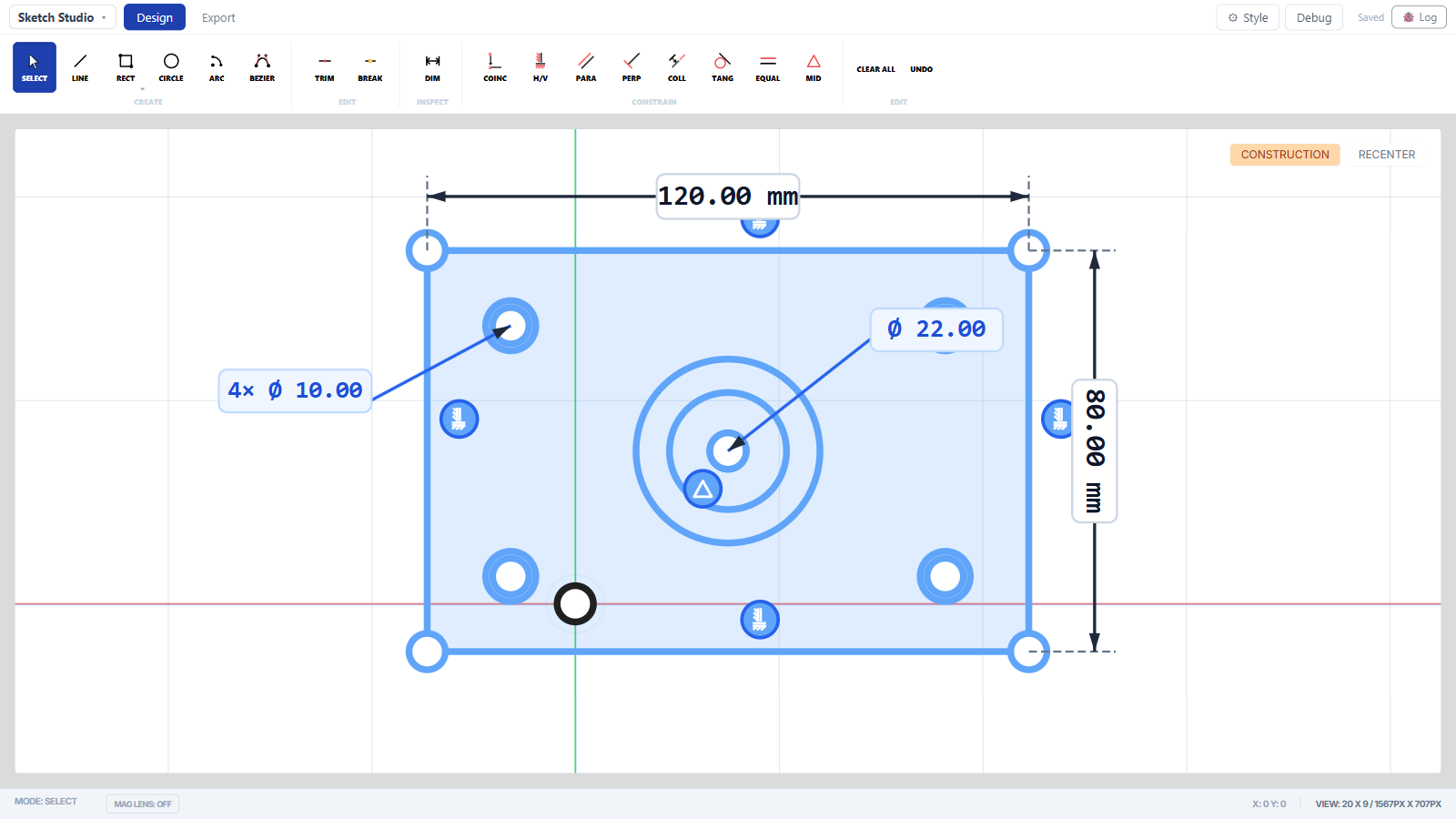This screenshot has width=1456, height=819.
Task: Click Clear All
Action: (875, 69)
